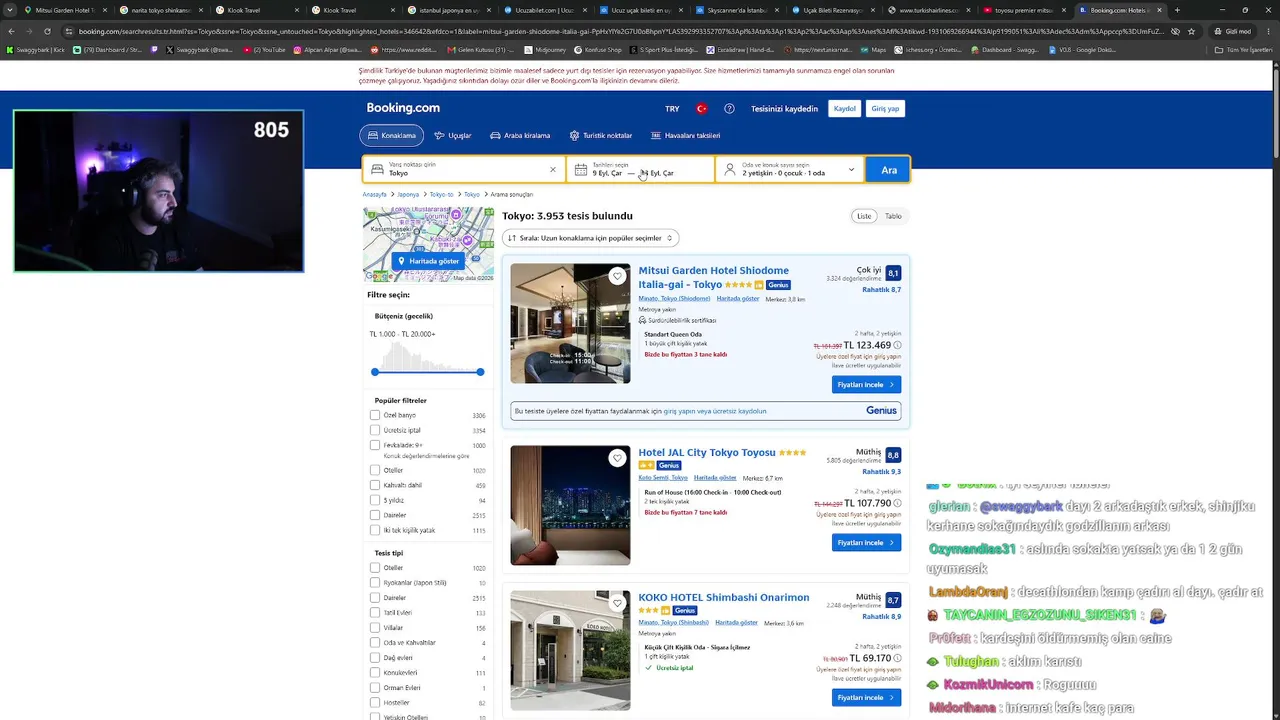Reload the page with the refresh icon
This screenshot has width=1280, height=720.
click(x=47, y=31)
